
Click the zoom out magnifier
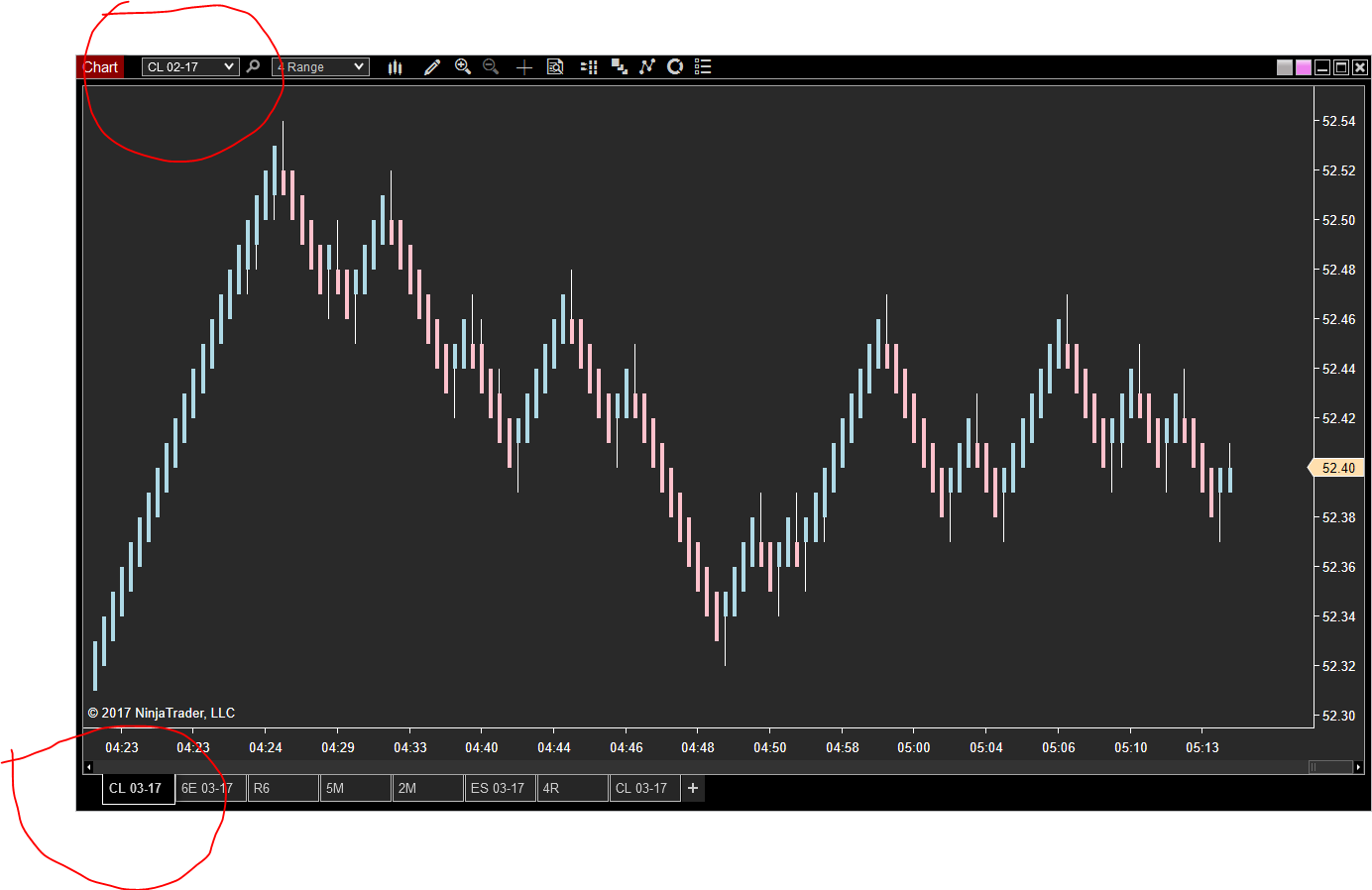tap(490, 66)
